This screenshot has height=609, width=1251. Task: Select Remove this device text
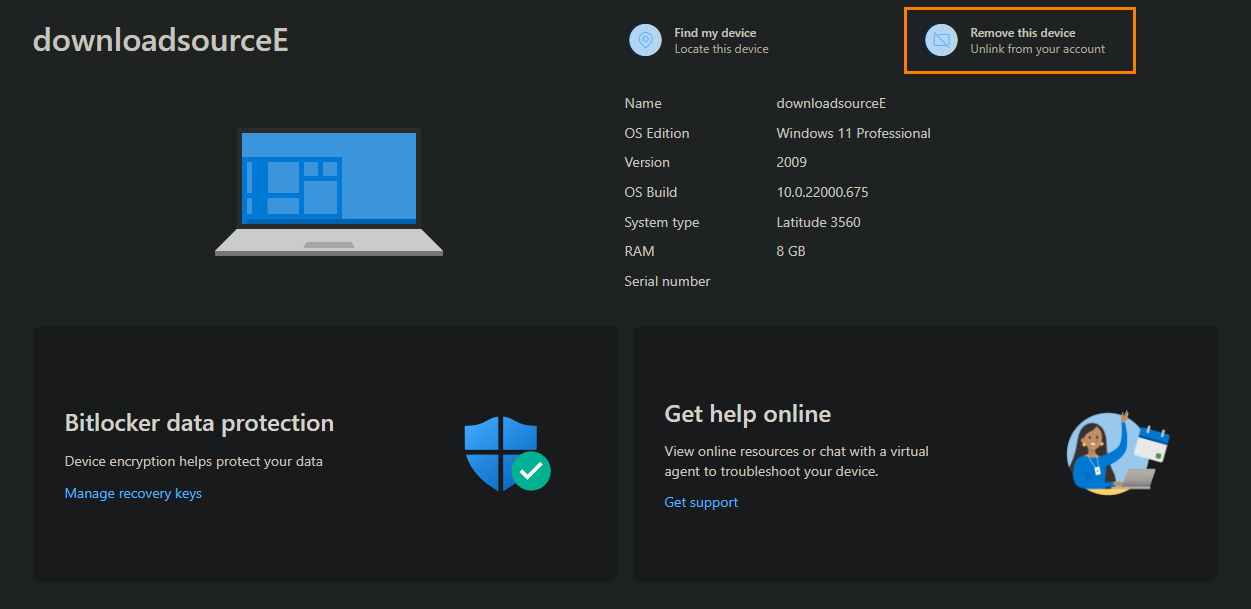1023,33
